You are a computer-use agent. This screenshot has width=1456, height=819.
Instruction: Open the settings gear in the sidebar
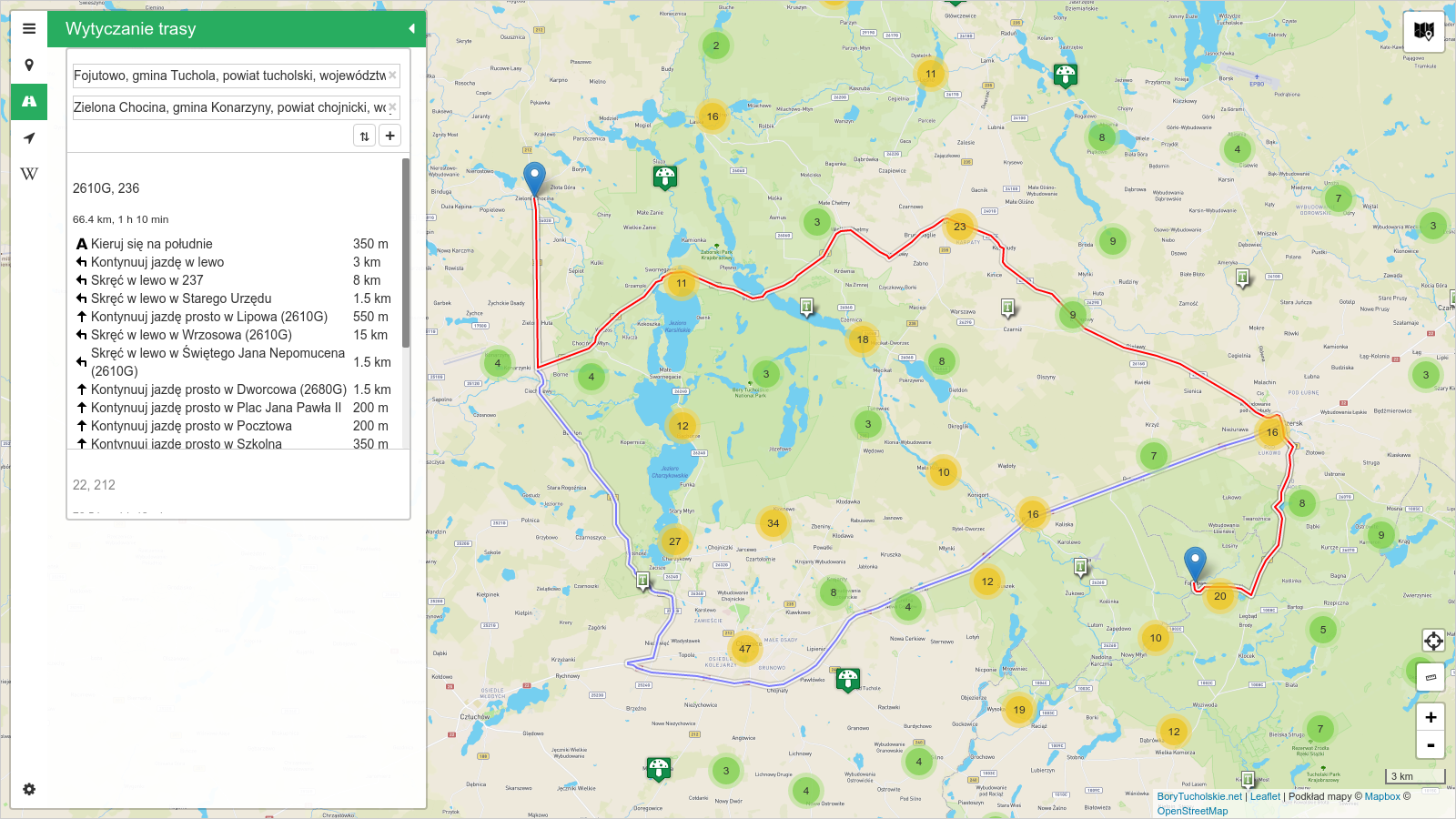coord(29,789)
